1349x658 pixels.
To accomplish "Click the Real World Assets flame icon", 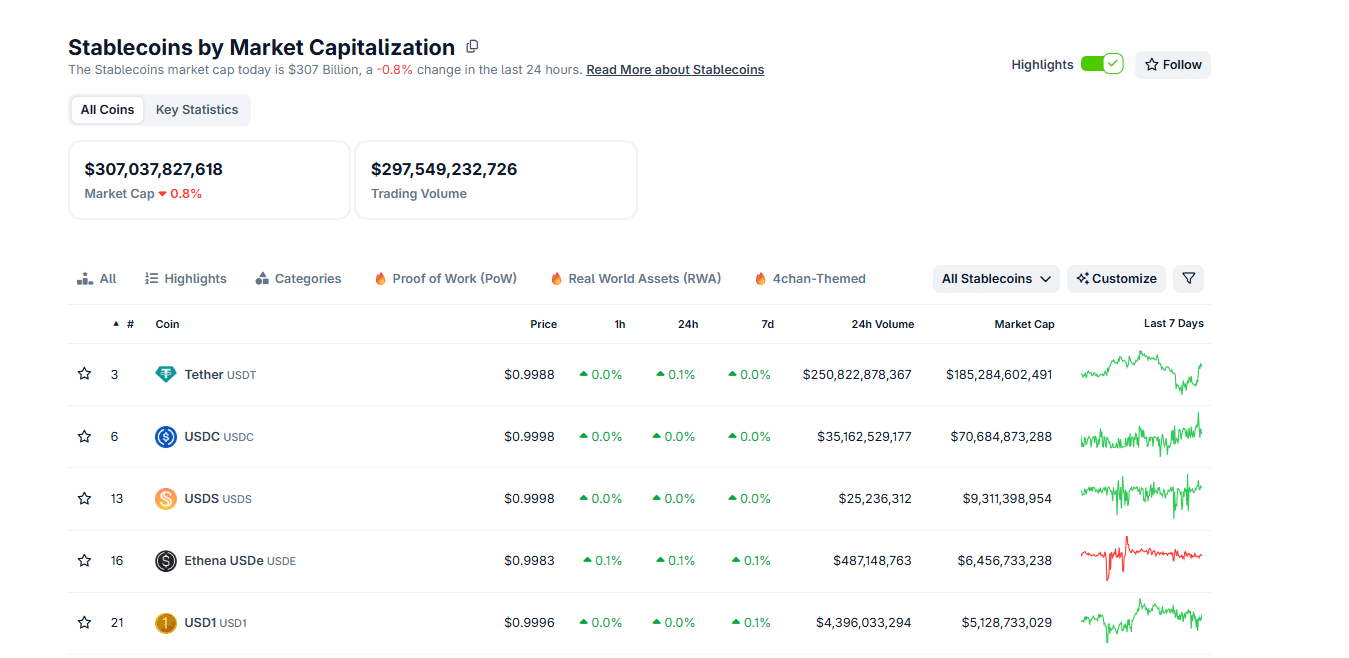I will (x=556, y=278).
